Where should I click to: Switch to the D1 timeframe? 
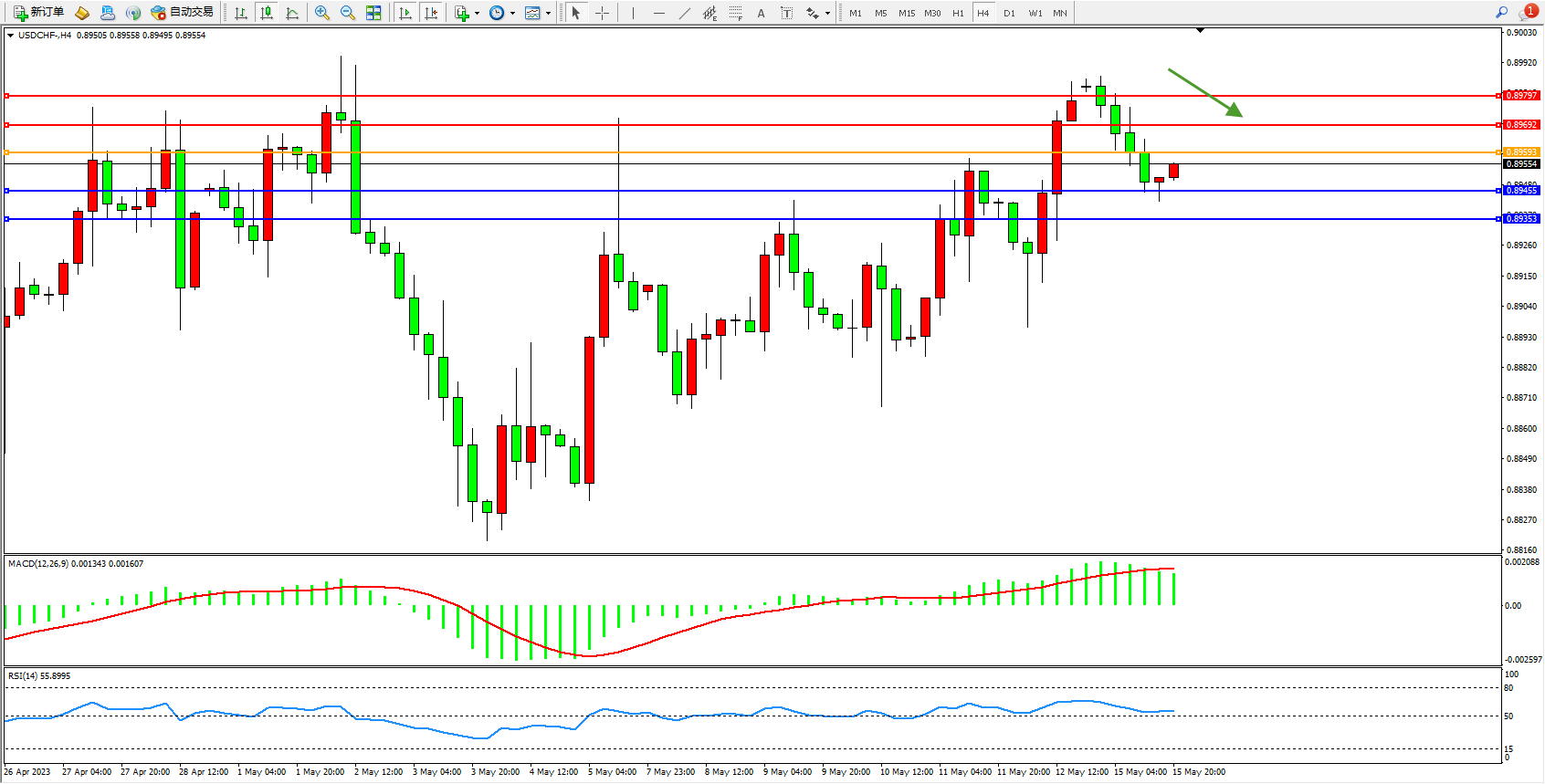pos(1009,13)
